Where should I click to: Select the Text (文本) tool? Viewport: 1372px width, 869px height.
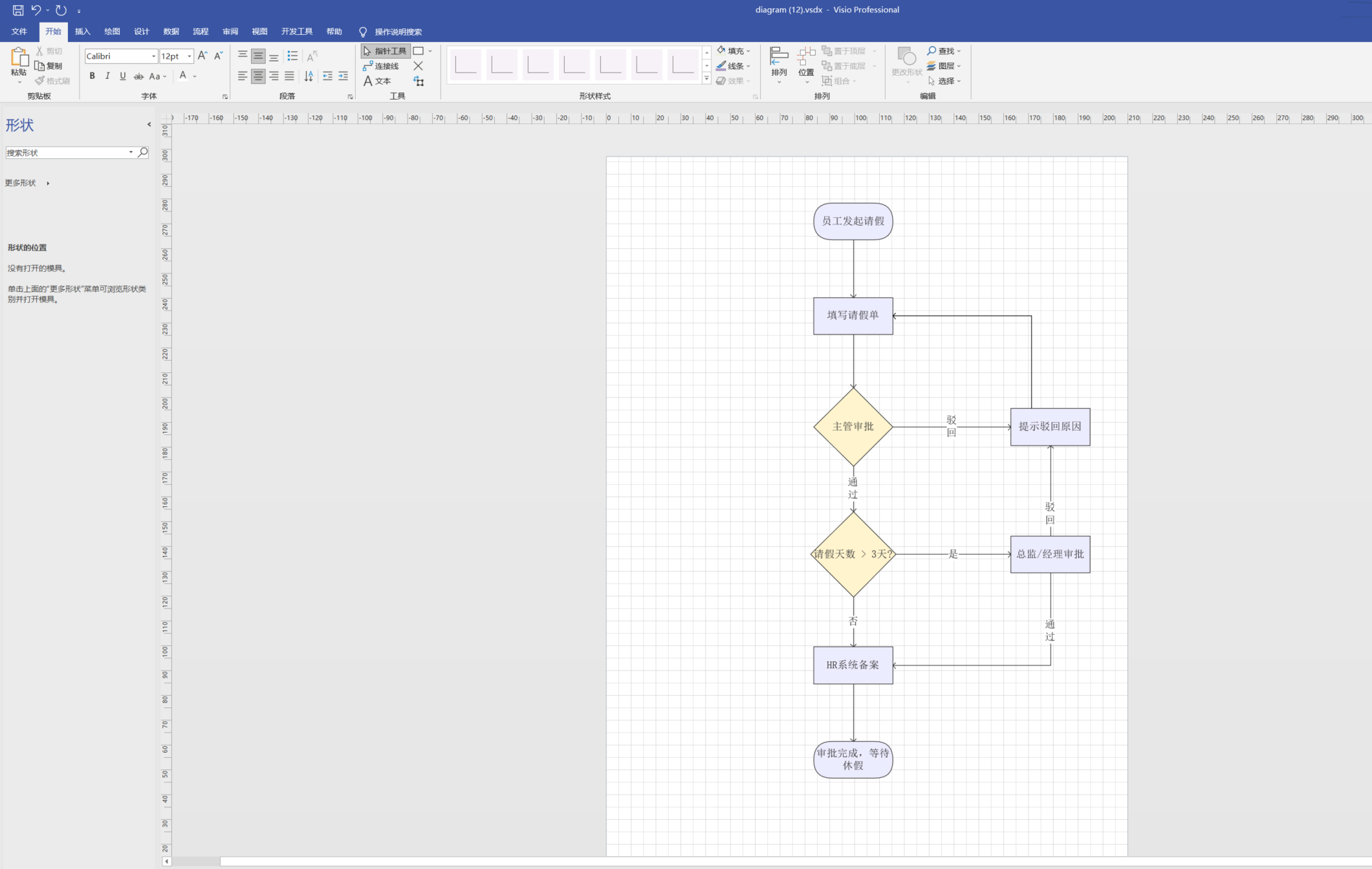(377, 81)
